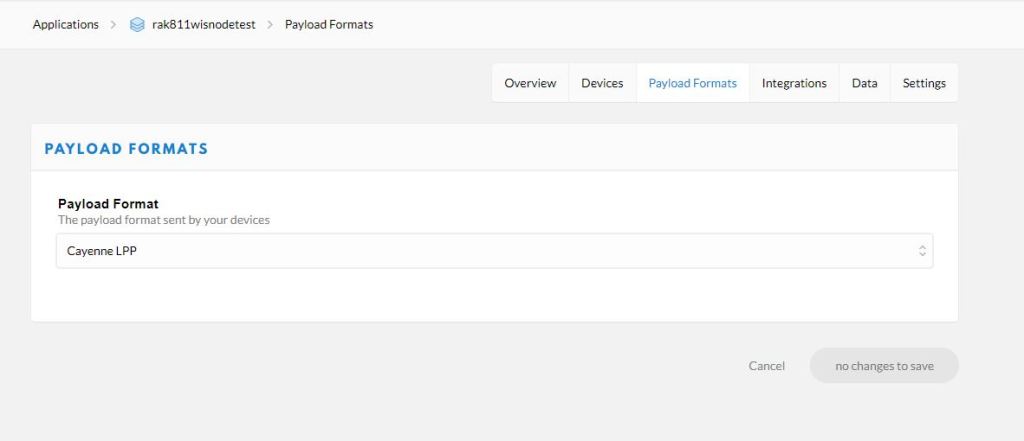Screen dimensions: 1024x441
Task: Click the chevron before Payload Formats breadcrumb
Action: (270, 24)
